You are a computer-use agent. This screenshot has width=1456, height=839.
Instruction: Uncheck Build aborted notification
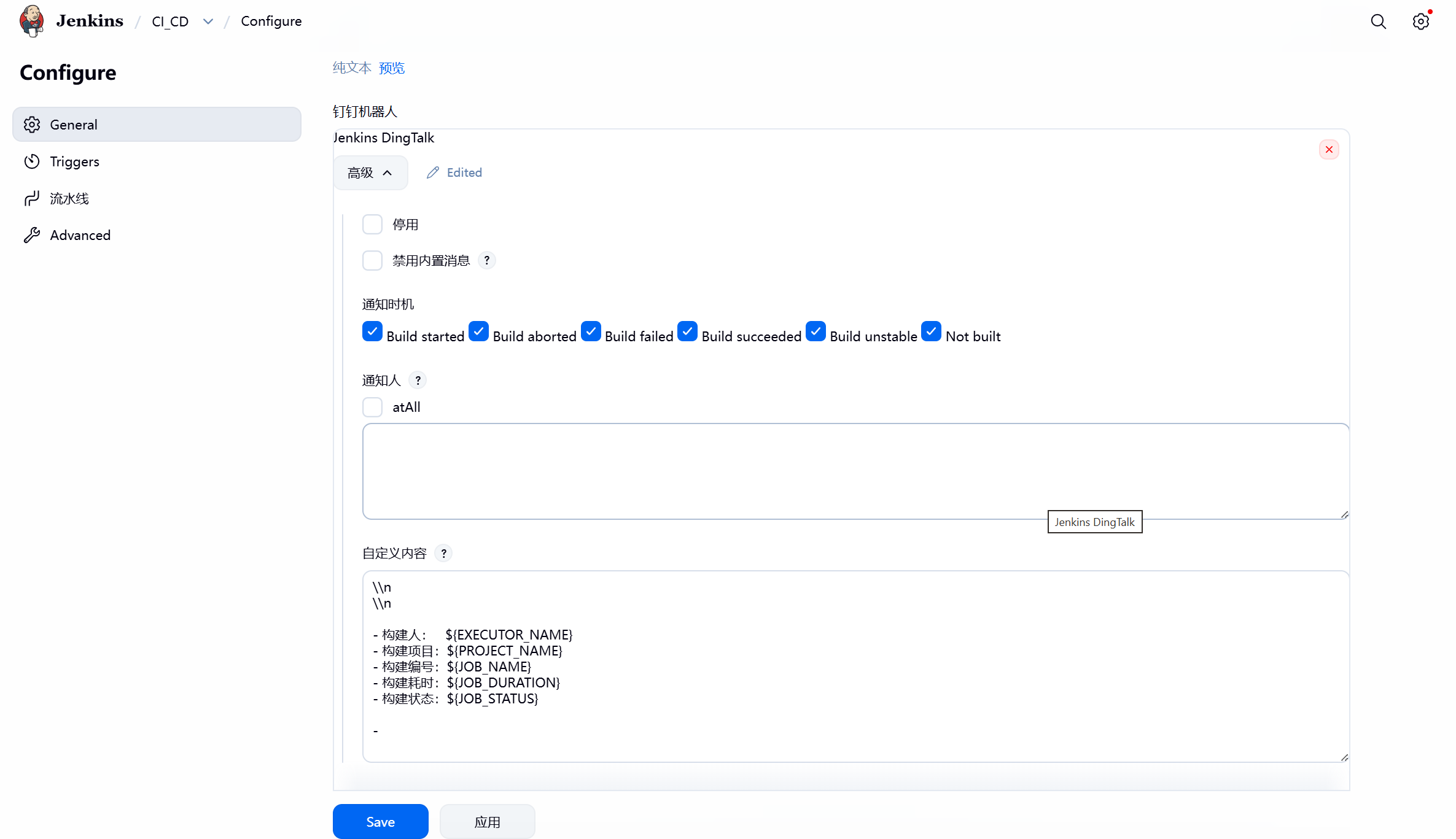pos(478,331)
